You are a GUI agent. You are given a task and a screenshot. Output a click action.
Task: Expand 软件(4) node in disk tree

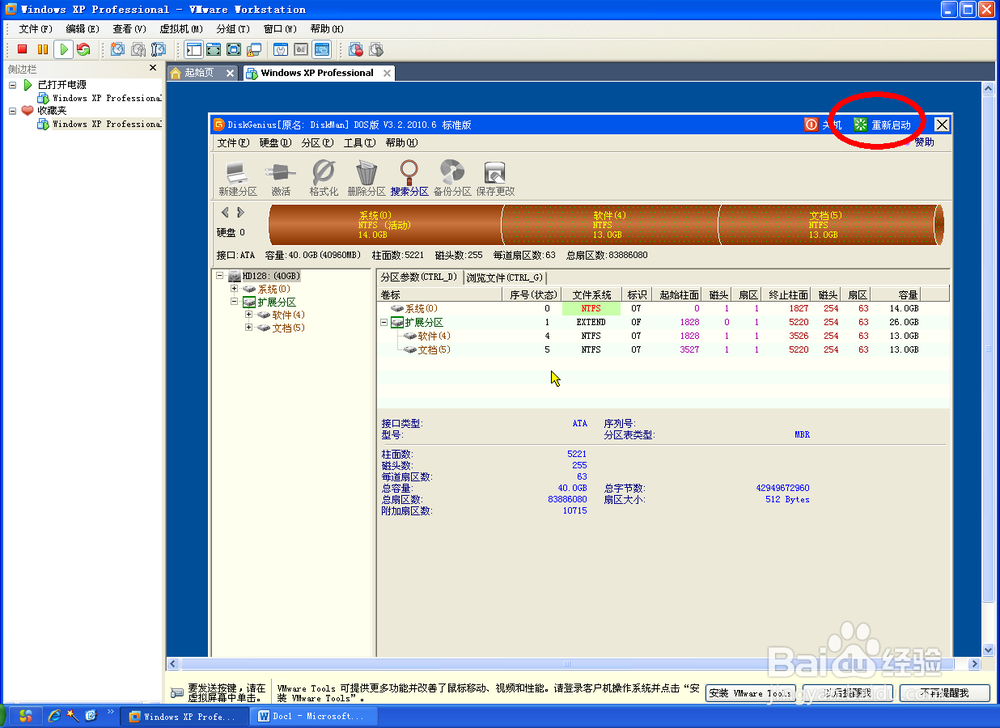click(x=249, y=314)
